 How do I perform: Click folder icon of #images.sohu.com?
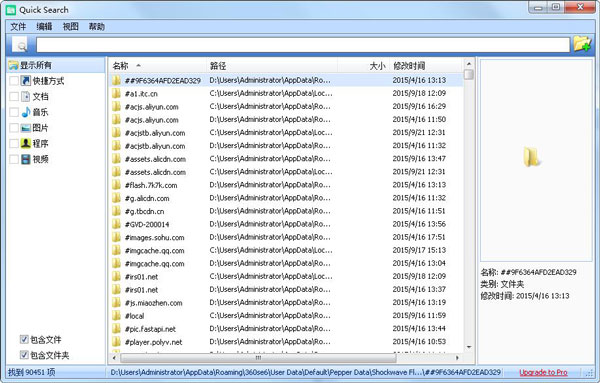pos(116,237)
